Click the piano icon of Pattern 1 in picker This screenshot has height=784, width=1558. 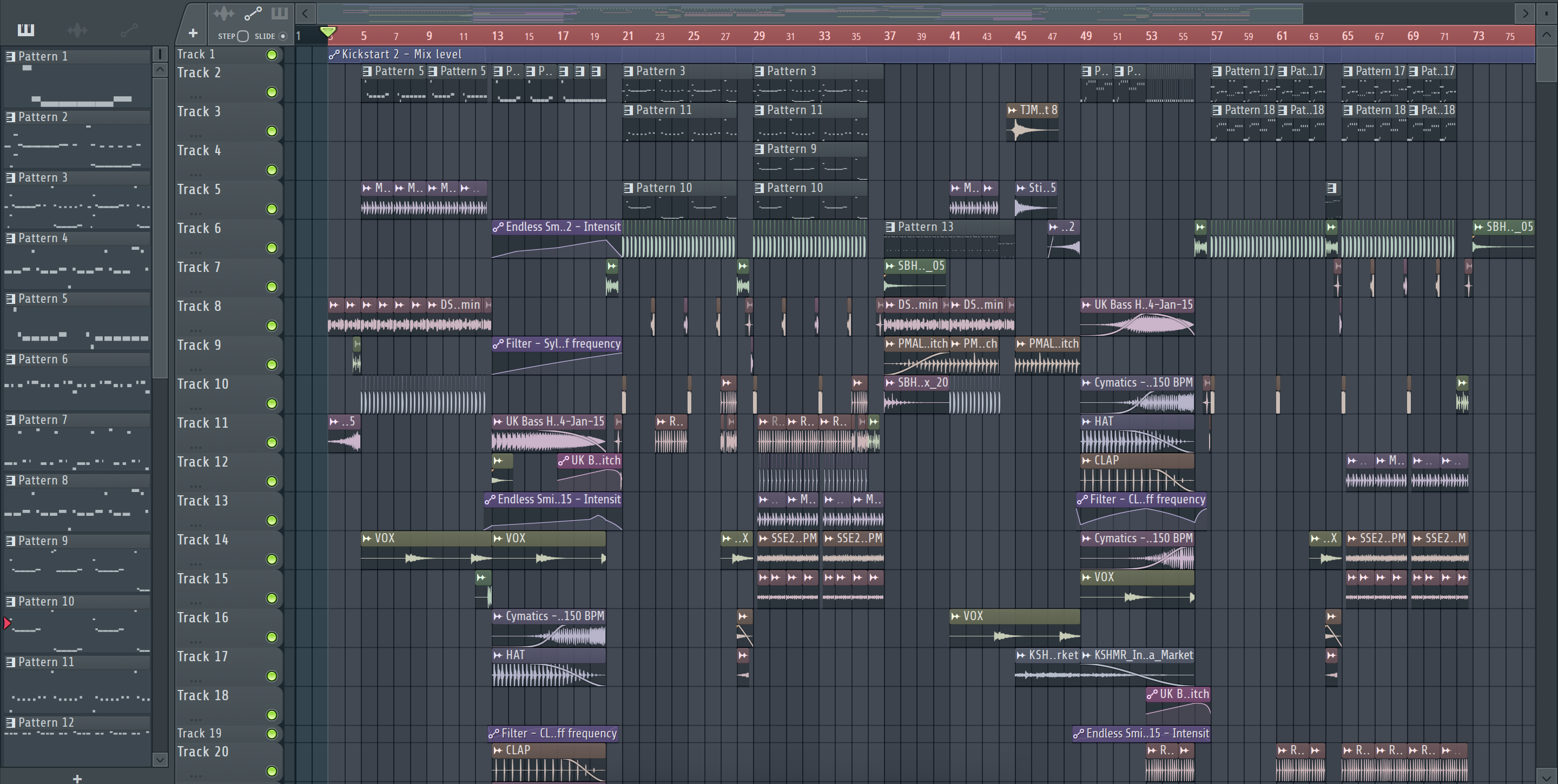point(10,56)
